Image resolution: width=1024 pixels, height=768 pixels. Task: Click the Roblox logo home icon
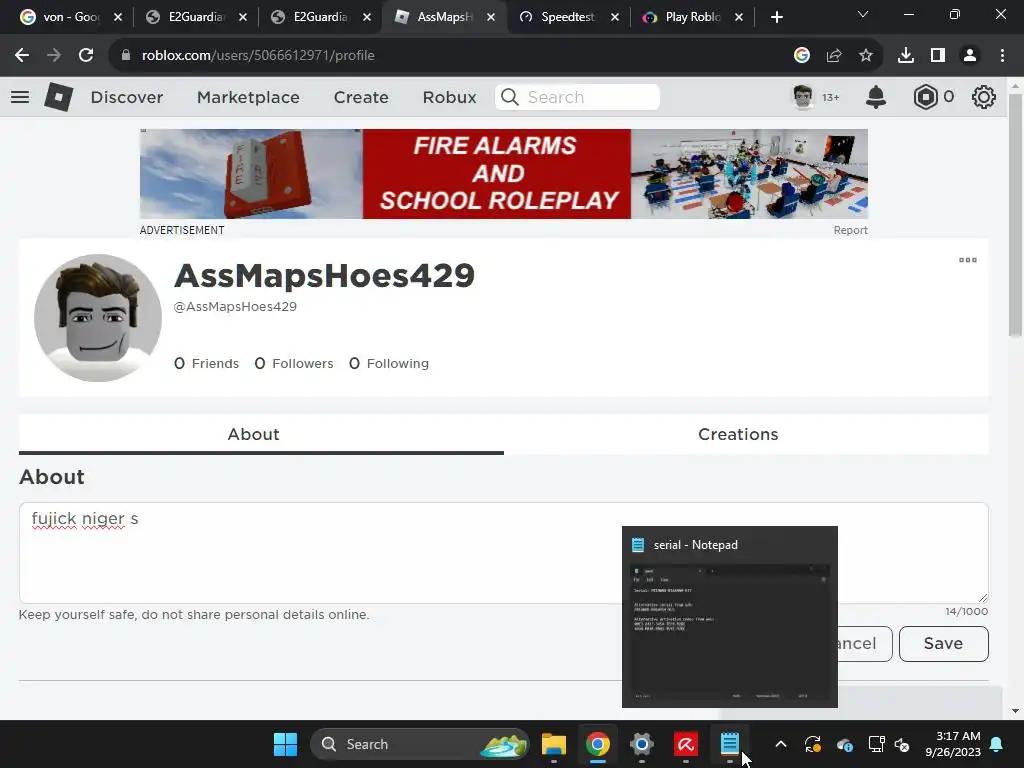[58, 97]
